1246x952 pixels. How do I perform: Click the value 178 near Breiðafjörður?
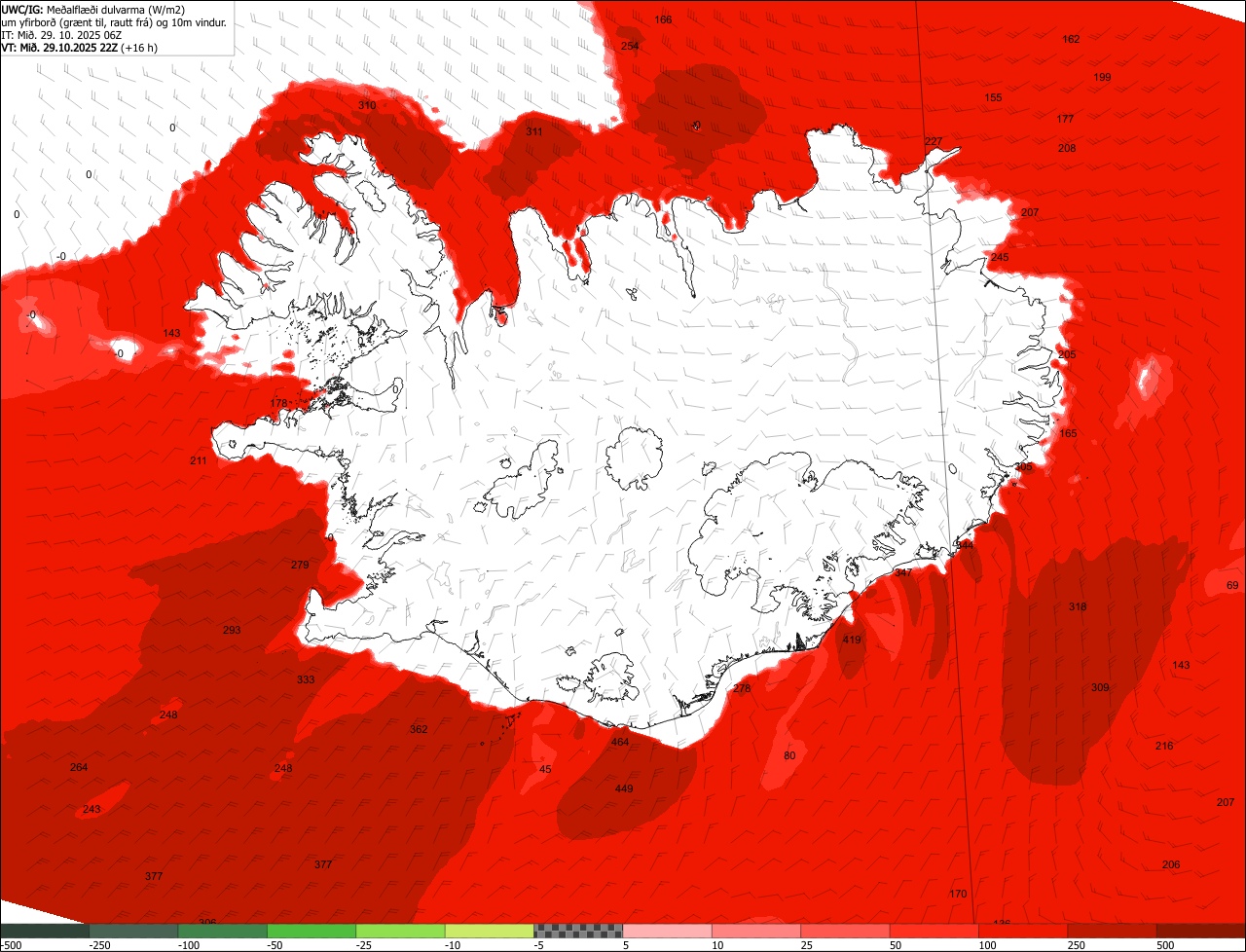click(278, 403)
